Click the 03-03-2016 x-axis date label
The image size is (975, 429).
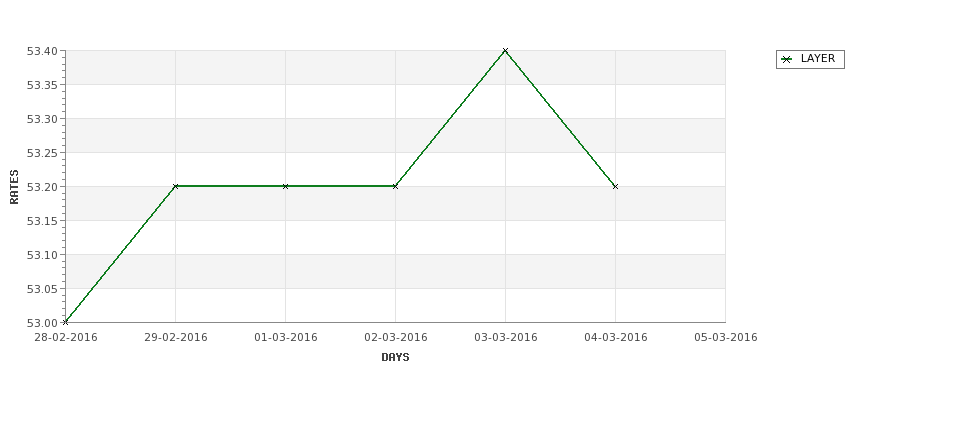(x=506, y=338)
